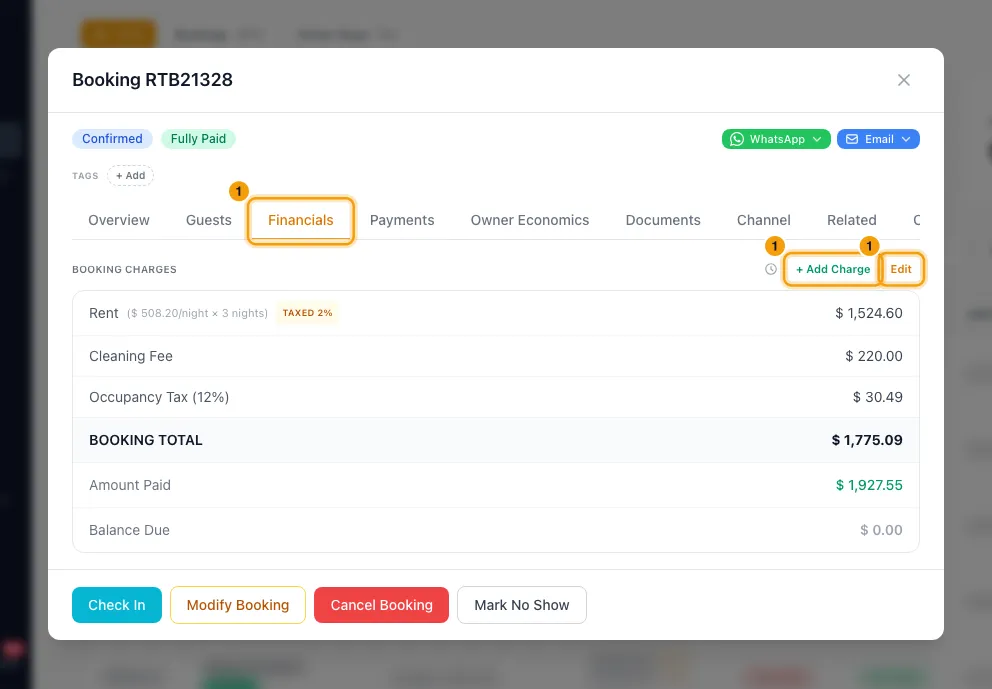Select the tax amount $ 30.49
Viewport: 992px width, 689px height.
point(877,397)
